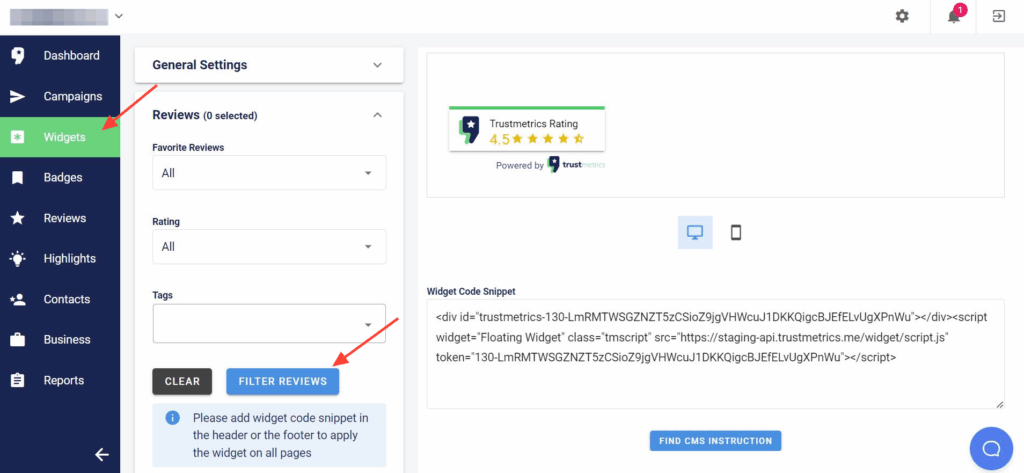1024x473 pixels.
Task: Click the snippet textarea resize handle
Action: [x=999, y=404]
